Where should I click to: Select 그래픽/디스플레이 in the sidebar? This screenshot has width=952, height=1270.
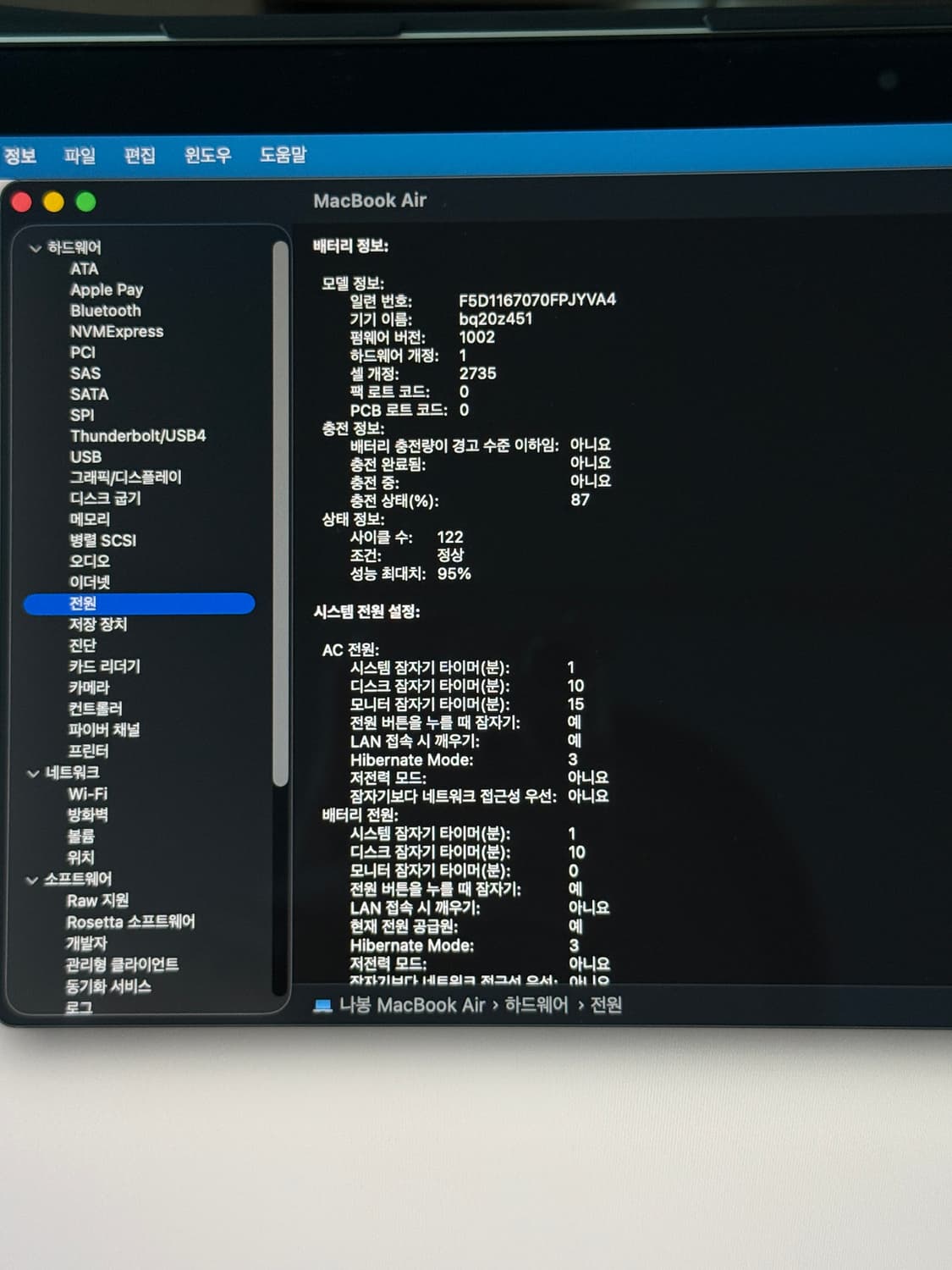pos(125,478)
